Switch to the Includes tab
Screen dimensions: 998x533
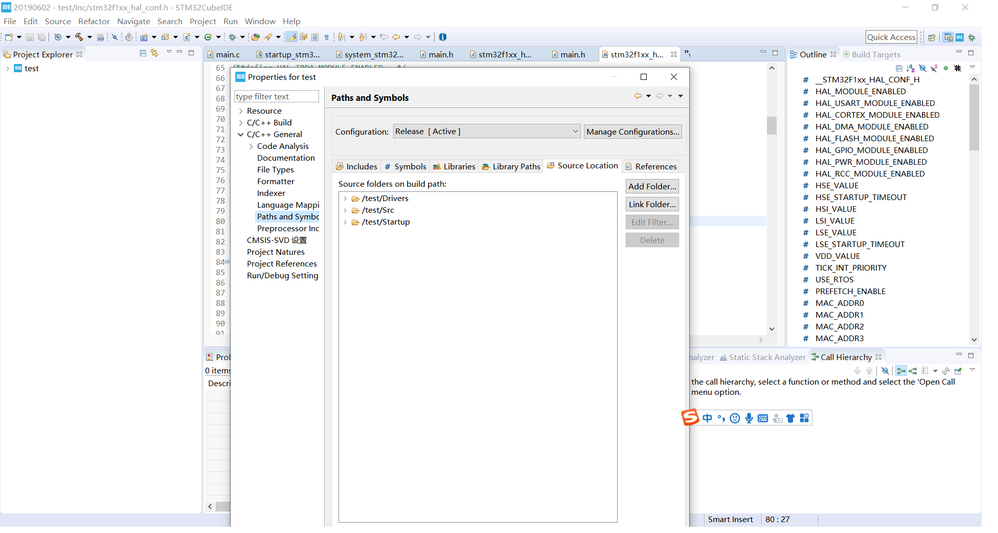(x=356, y=167)
